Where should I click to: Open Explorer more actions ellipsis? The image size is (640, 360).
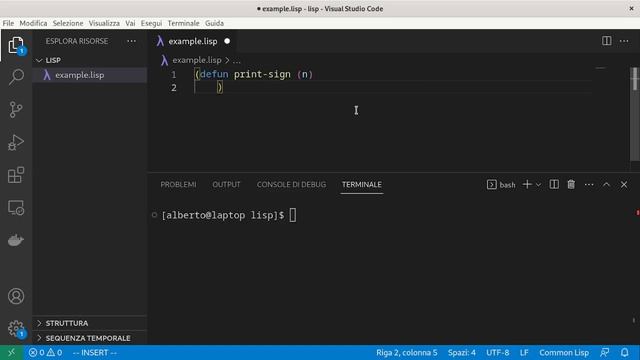tap(131, 41)
